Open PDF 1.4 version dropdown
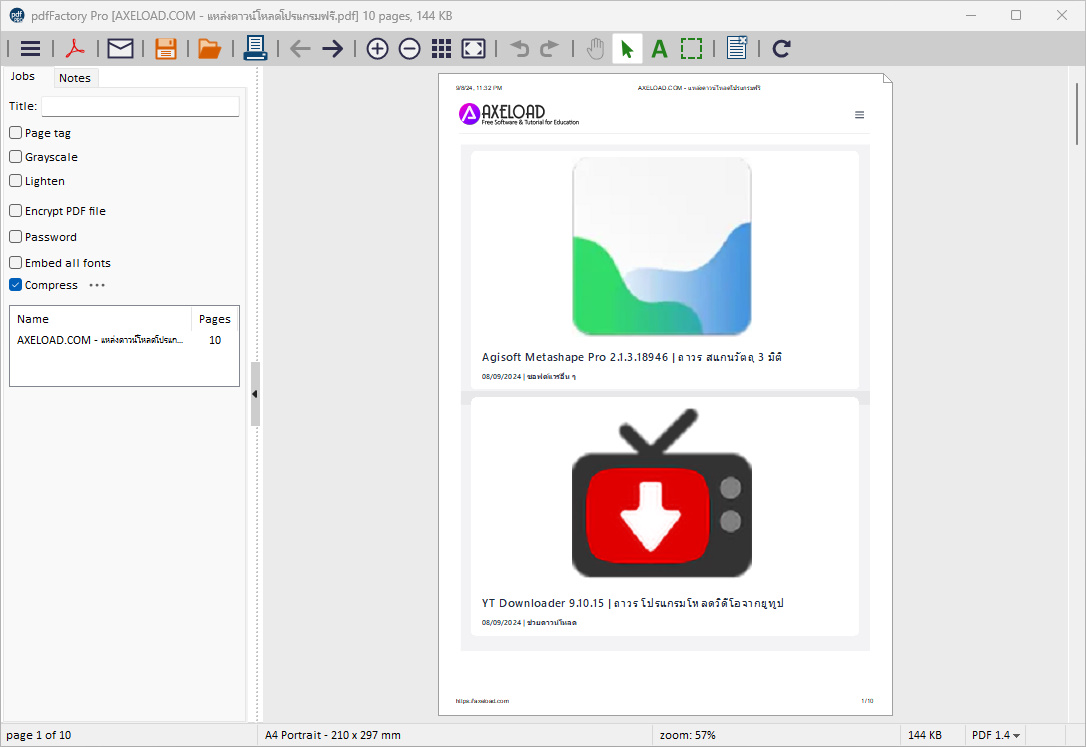1086x747 pixels. tap(996, 735)
